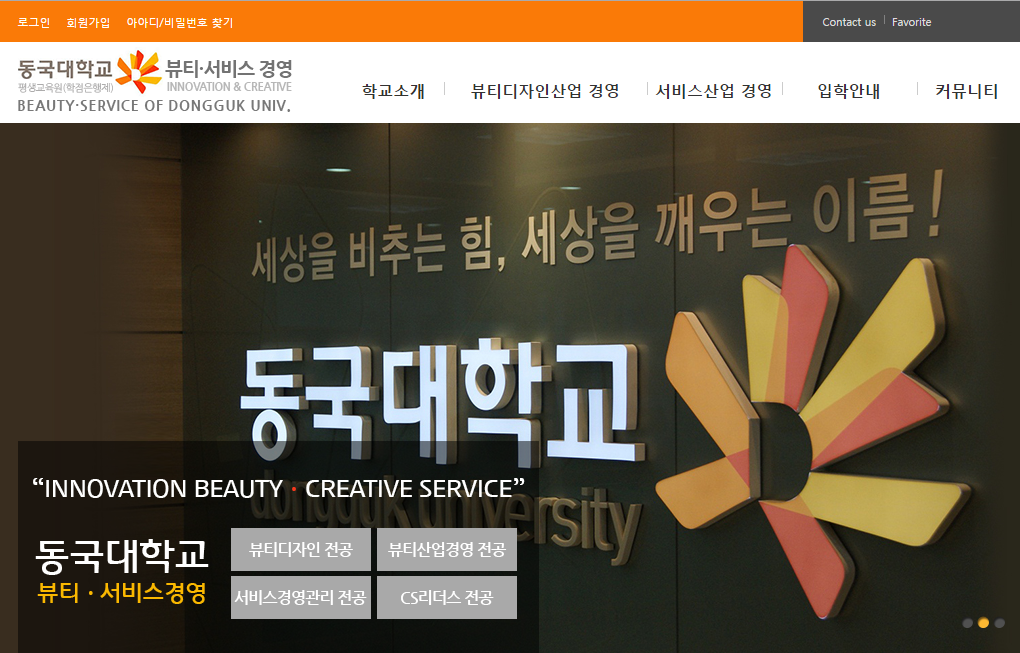Go to the 커뮤니티 community menu
This screenshot has height=653, width=1020.
pyautogui.click(x=966, y=91)
